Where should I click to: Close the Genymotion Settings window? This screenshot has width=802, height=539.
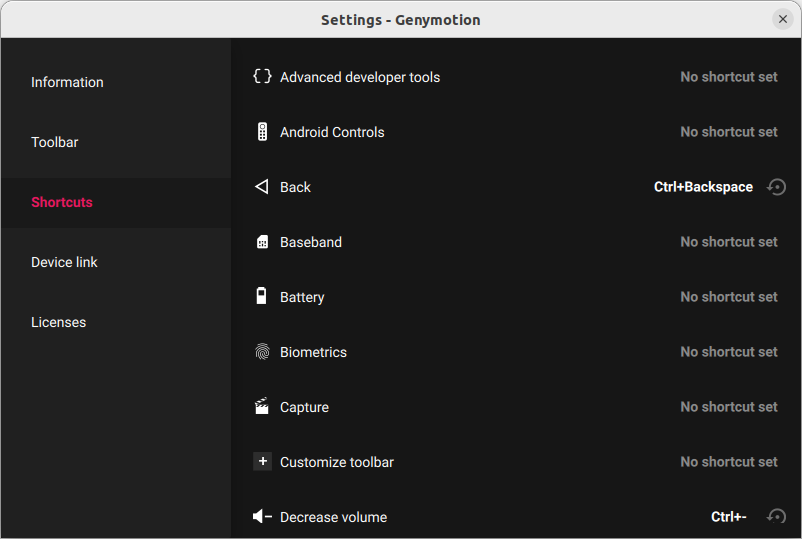pos(782,19)
